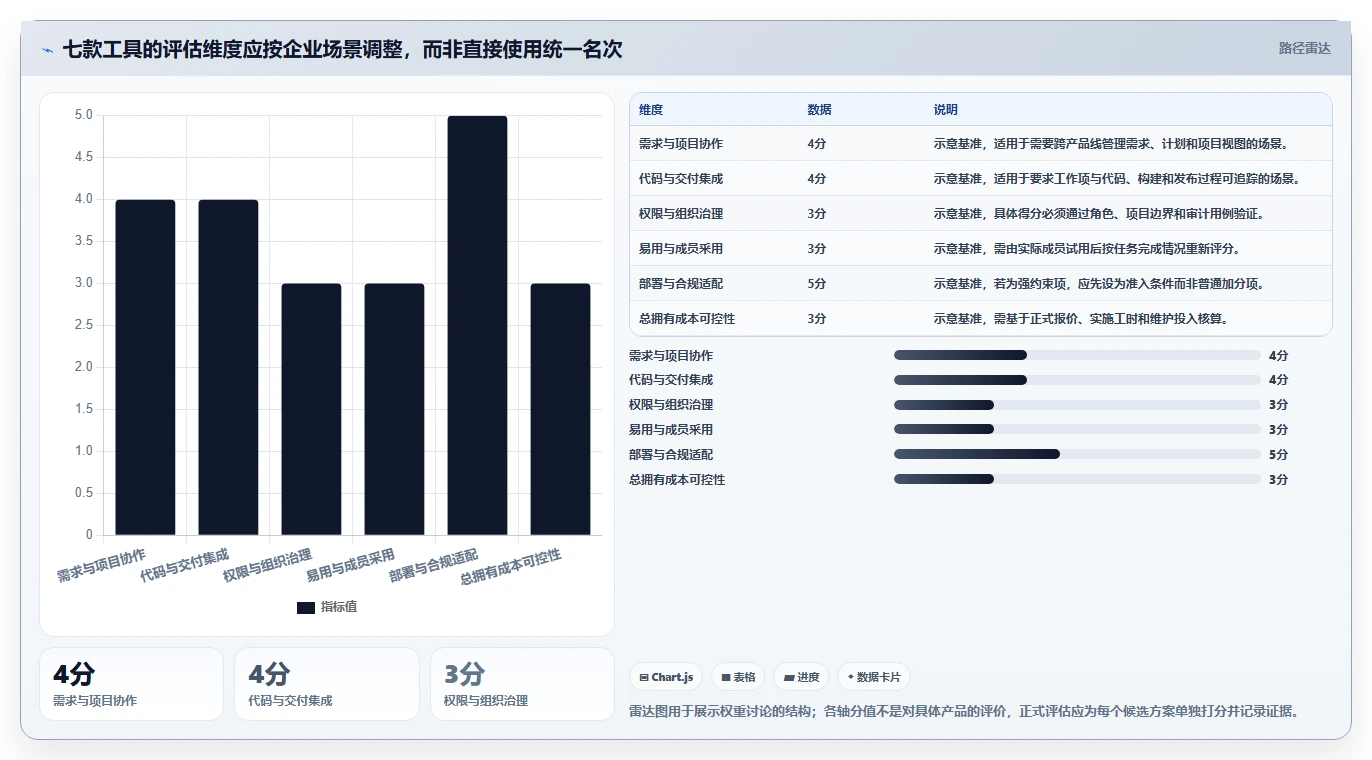Click the 权限与组织治理 chart bar
This screenshot has width=1372, height=760.
pos(311,409)
